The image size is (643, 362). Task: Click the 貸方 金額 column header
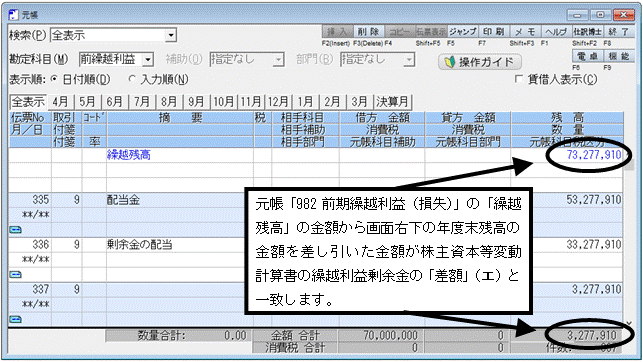468,118
